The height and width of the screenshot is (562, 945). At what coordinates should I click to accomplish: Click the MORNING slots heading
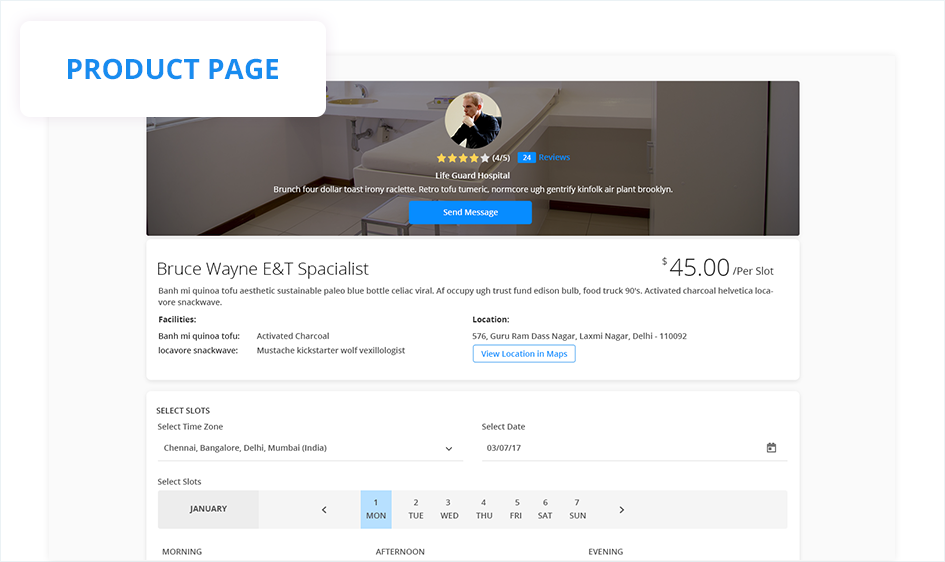click(182, 552)
